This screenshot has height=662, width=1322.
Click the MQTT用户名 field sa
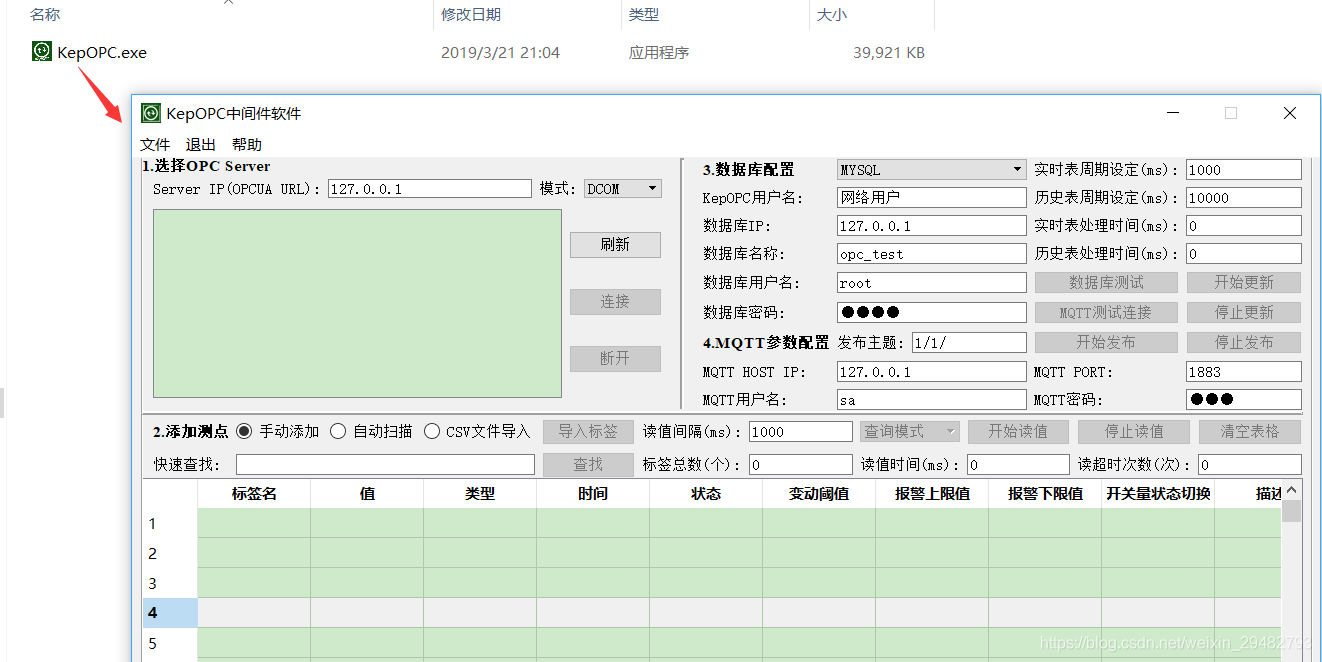(932, 400)
